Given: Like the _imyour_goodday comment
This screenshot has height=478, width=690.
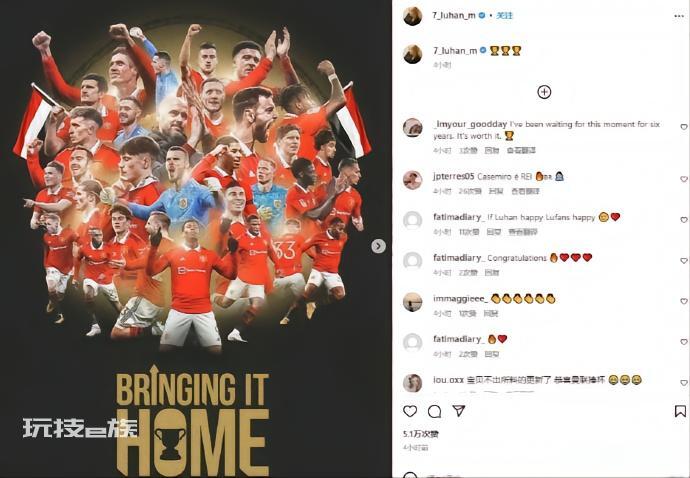Looking at the screenshot, I should click(684, 127).
